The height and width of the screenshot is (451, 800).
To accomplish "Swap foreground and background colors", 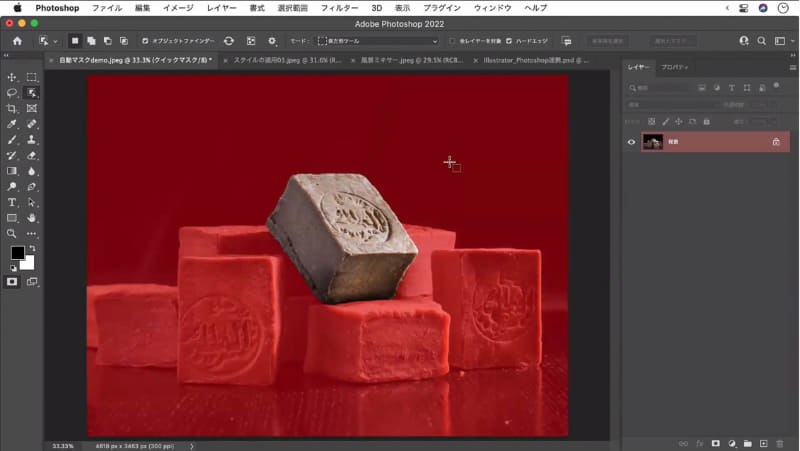I will click(x=32, y=248).
